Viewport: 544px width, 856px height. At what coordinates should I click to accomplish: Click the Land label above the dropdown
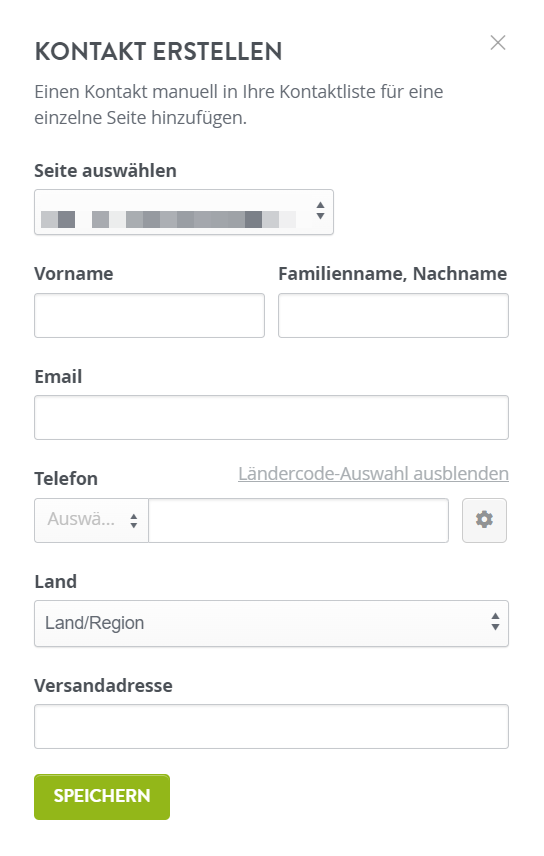tap(56, 581)
